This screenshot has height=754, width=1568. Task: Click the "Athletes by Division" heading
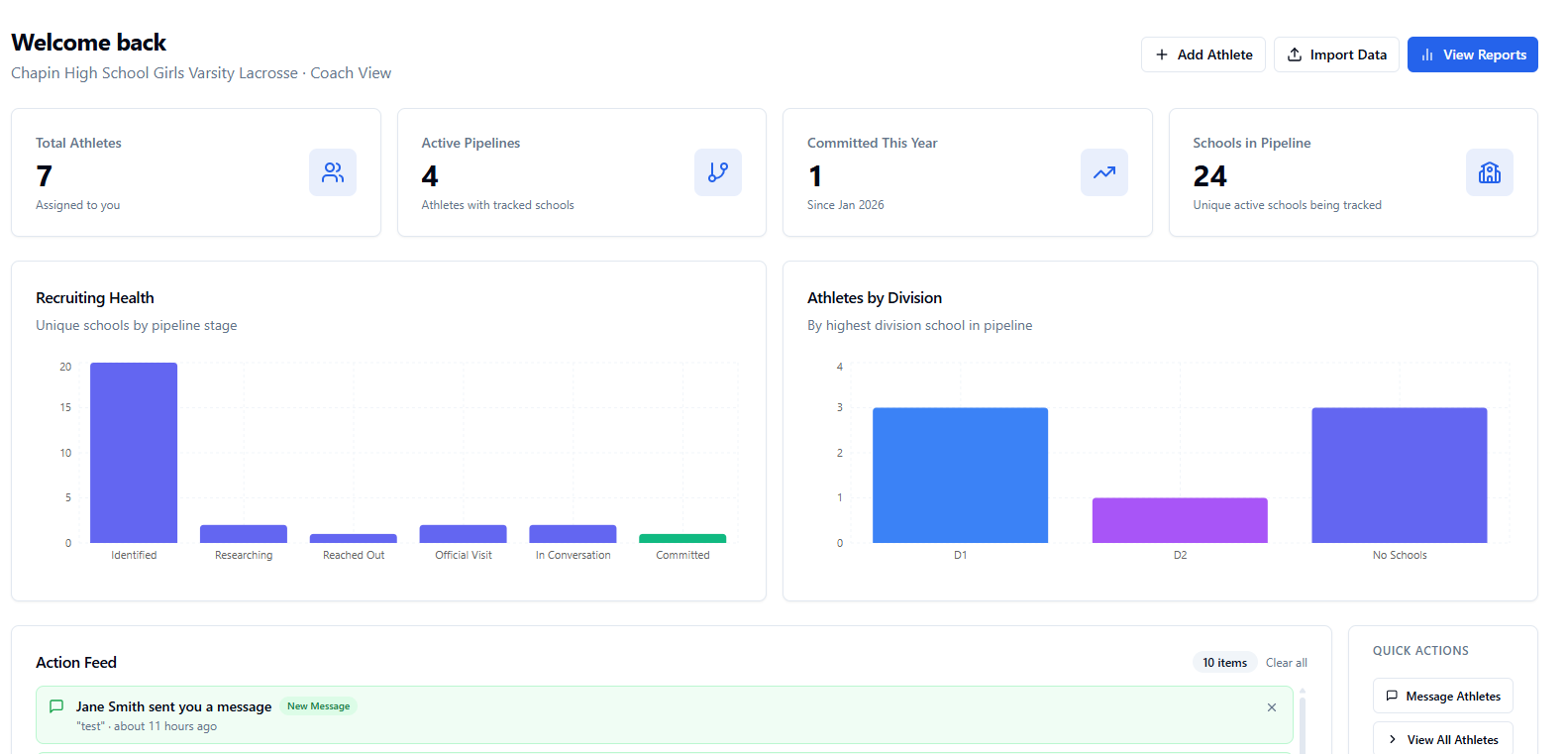coord(875,298)
